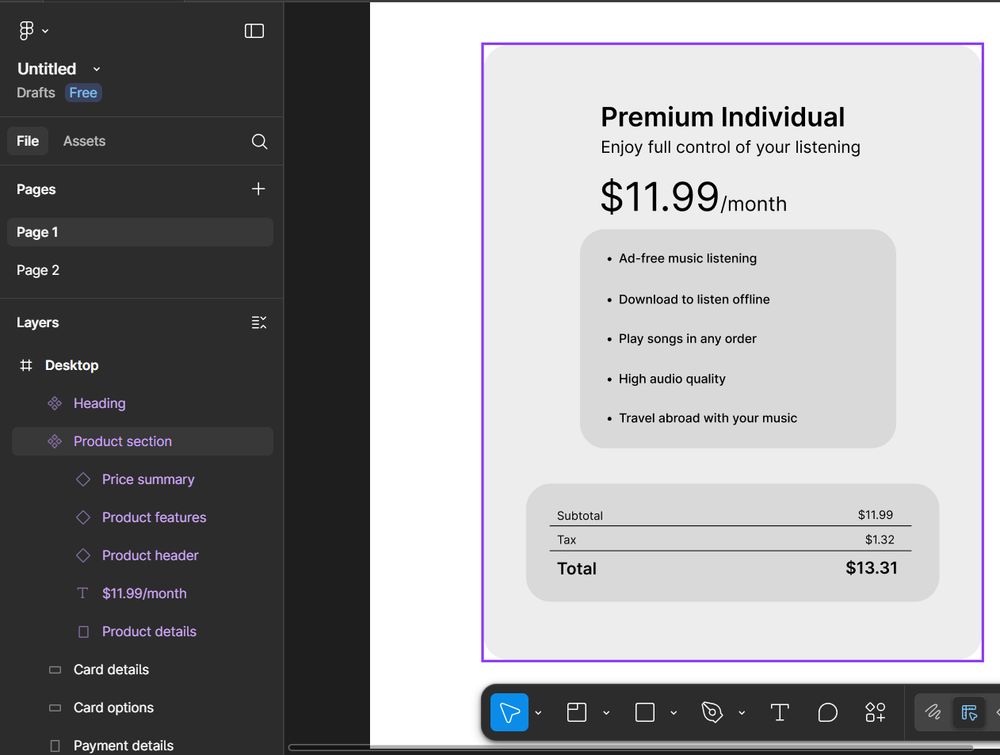Click the Price summary diamond icon

(83, 479)
